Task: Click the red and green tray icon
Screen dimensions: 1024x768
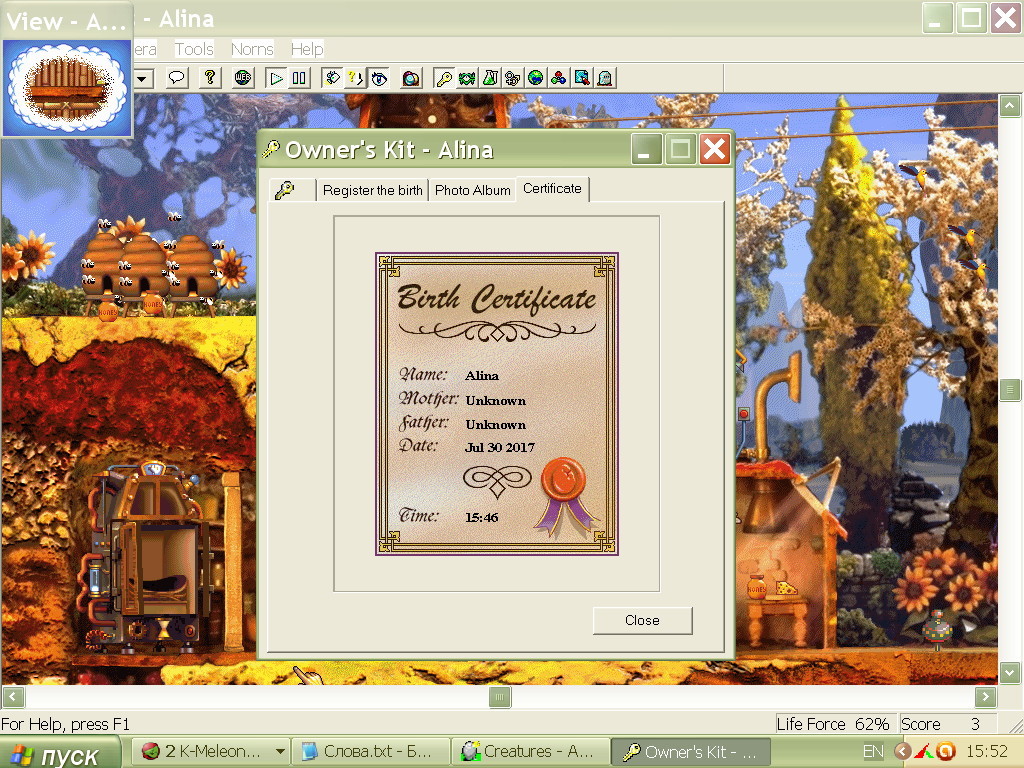Action: pyautogui.click(x=924, y=752)
